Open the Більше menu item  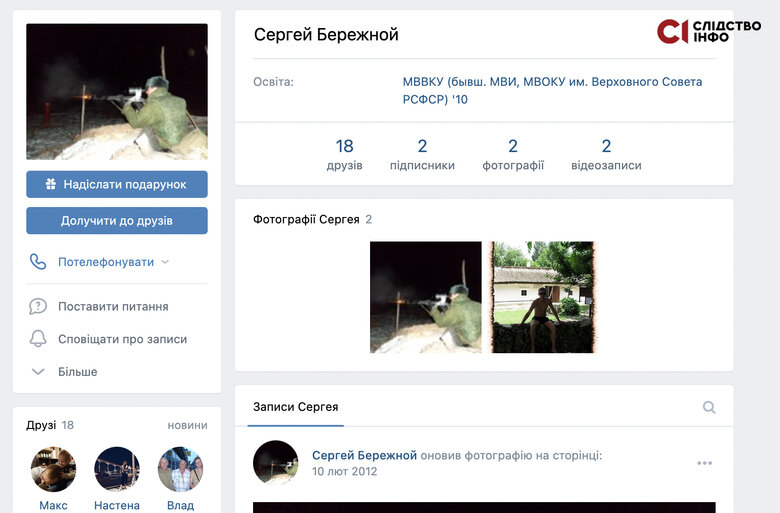[x=78, y=372]
